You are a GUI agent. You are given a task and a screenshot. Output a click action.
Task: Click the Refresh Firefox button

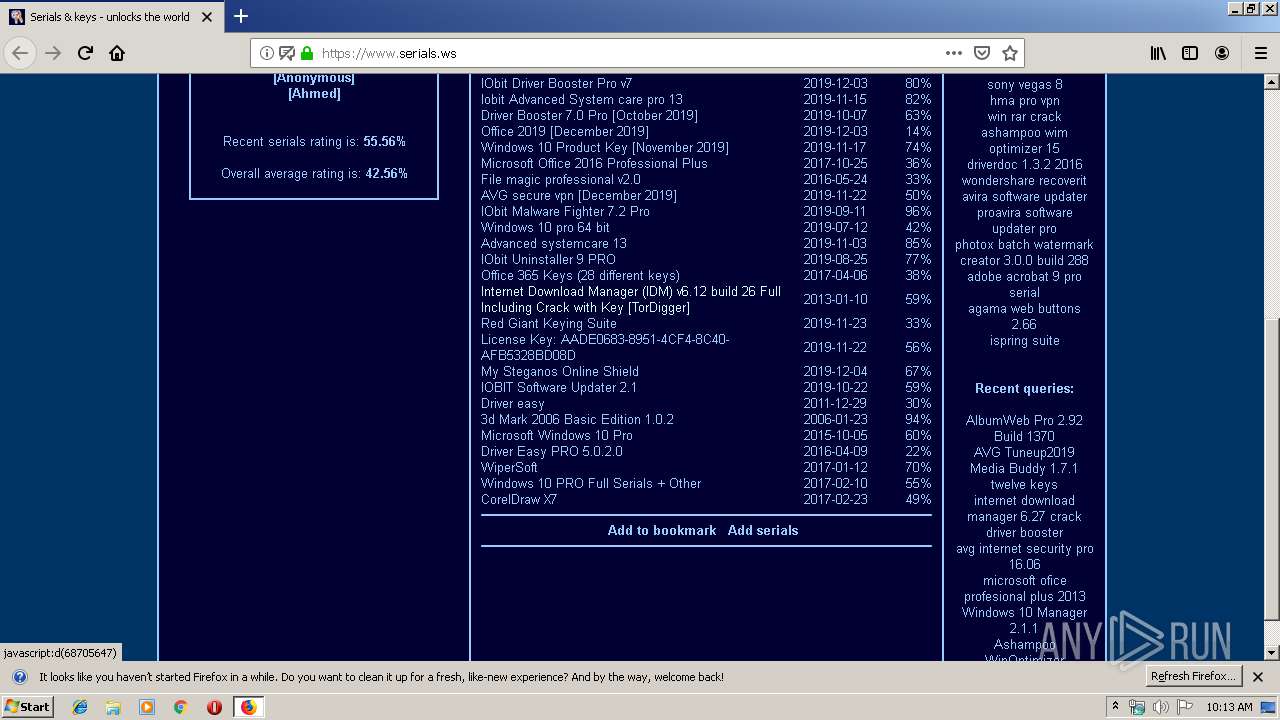(1193, 677)
